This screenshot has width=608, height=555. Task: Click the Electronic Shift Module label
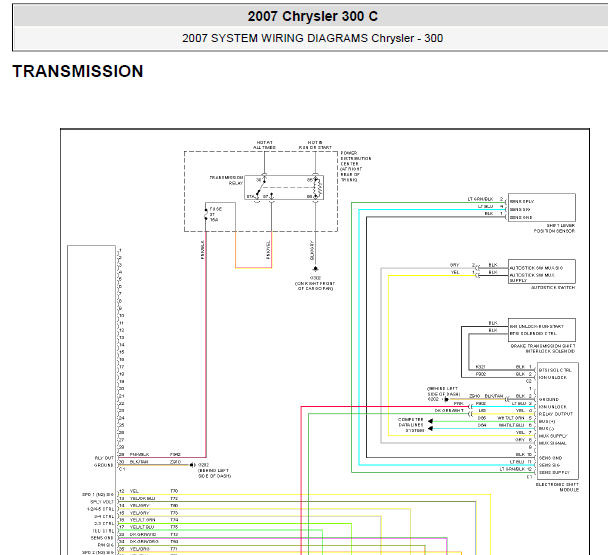(557, 487)
